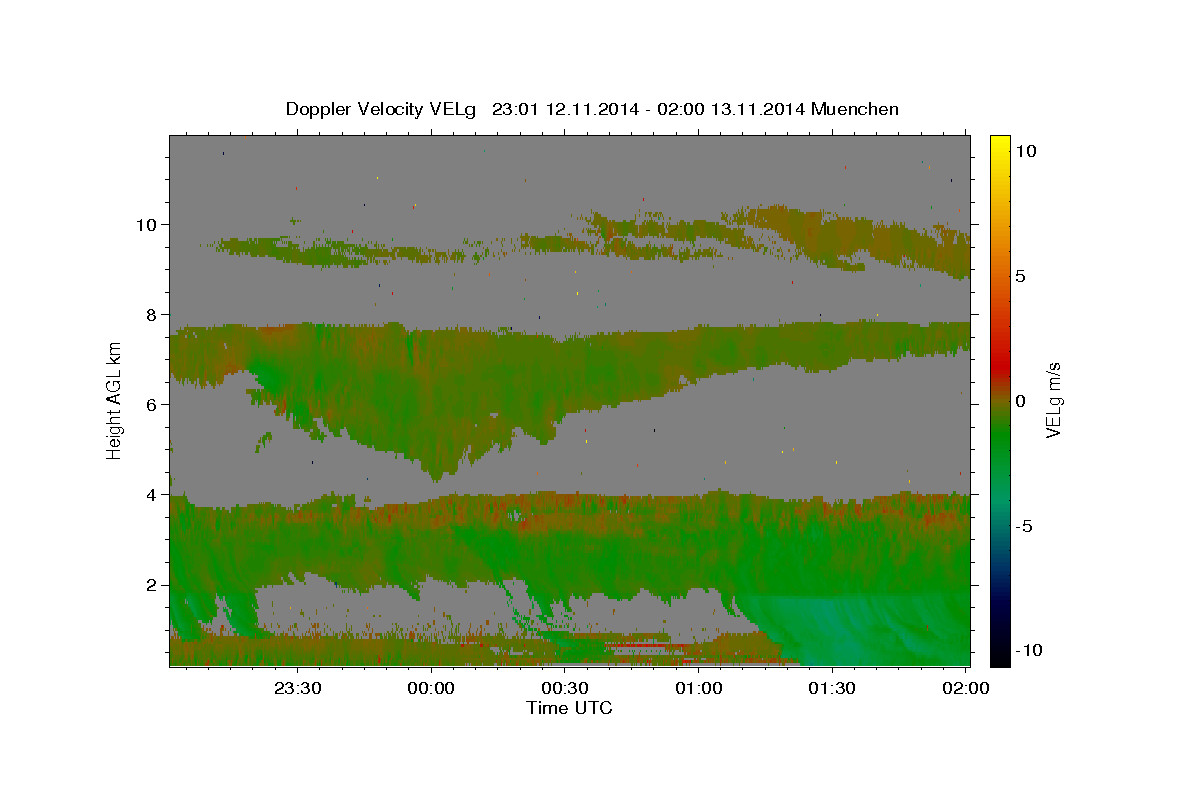Select the 00:30 time tick label

tap(566, 688)
